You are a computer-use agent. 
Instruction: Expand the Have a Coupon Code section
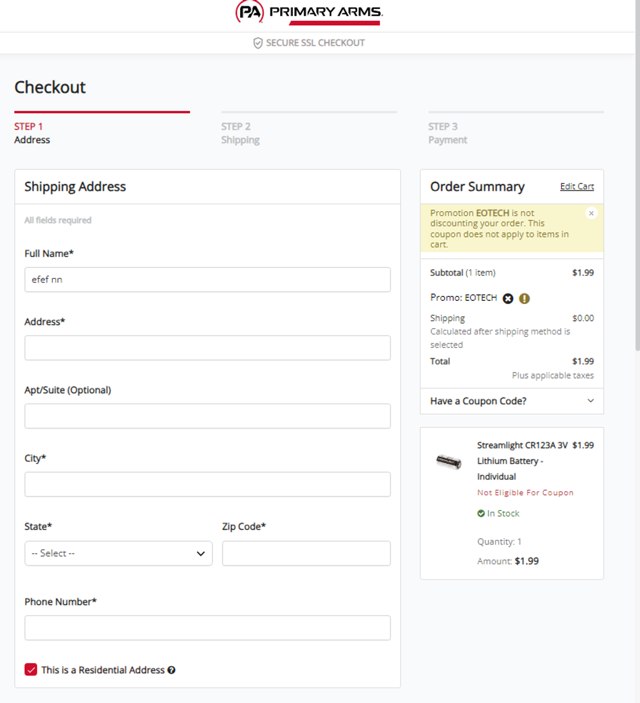point(511,401)
